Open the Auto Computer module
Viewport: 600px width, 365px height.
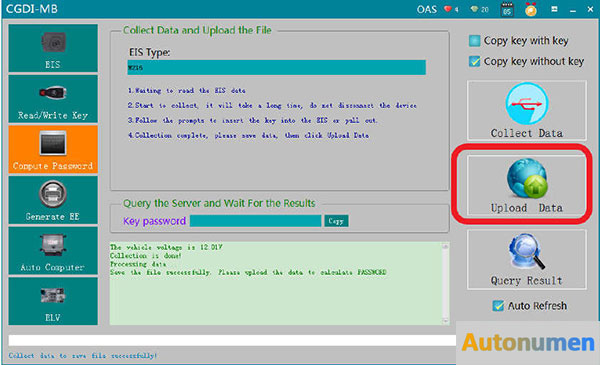tap(53, 251)
